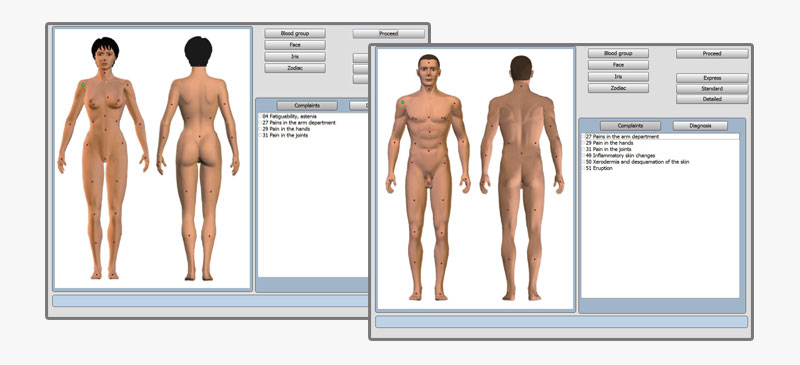800x365 pixels.
Task: Choose Standard mode button
Action: point(712,89)
